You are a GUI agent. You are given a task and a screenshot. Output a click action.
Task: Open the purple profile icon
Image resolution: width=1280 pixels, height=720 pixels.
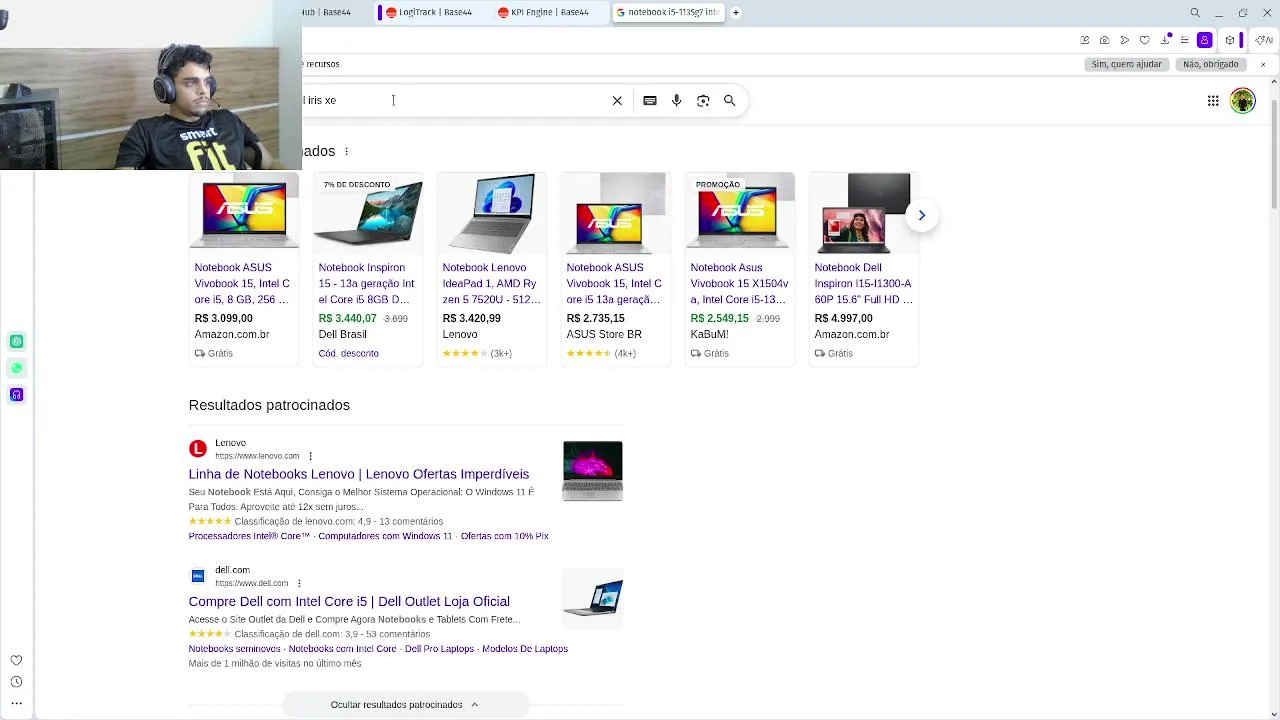point(1205,40)
